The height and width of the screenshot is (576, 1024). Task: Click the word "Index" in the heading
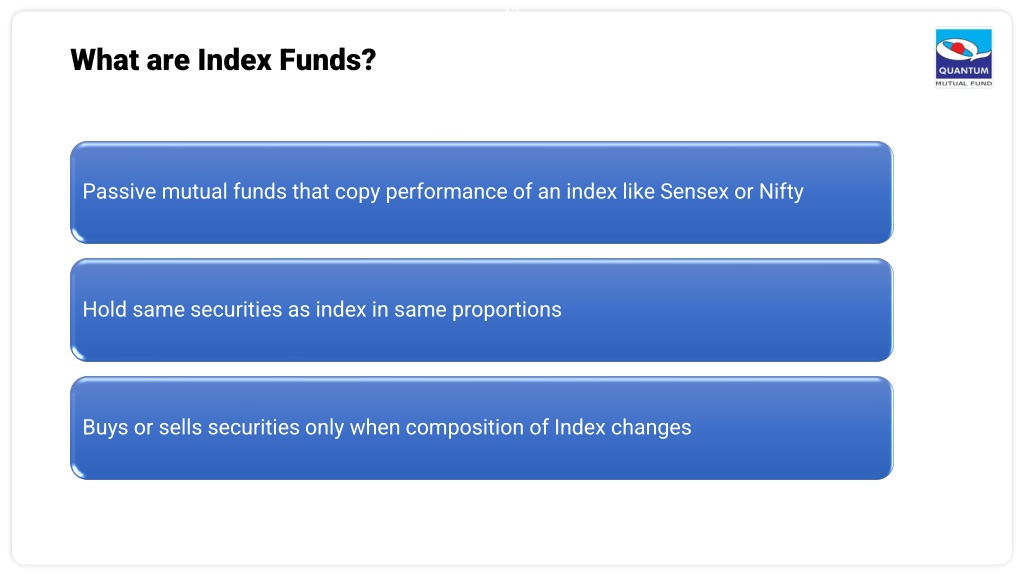point(234,60)
